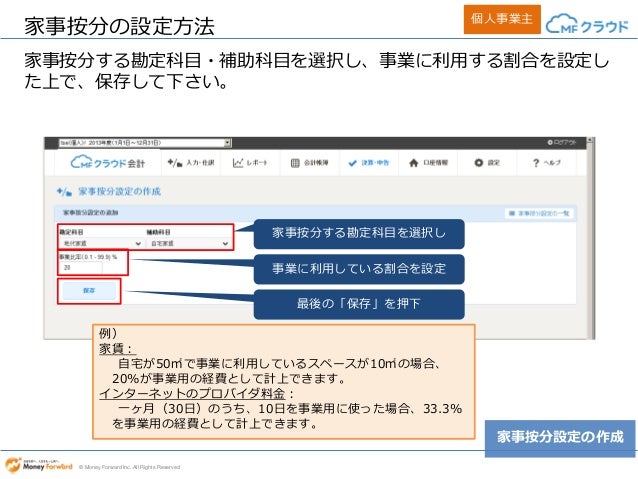Click the ログアウト link
This screenshot has width=638, height=479.
562,142
